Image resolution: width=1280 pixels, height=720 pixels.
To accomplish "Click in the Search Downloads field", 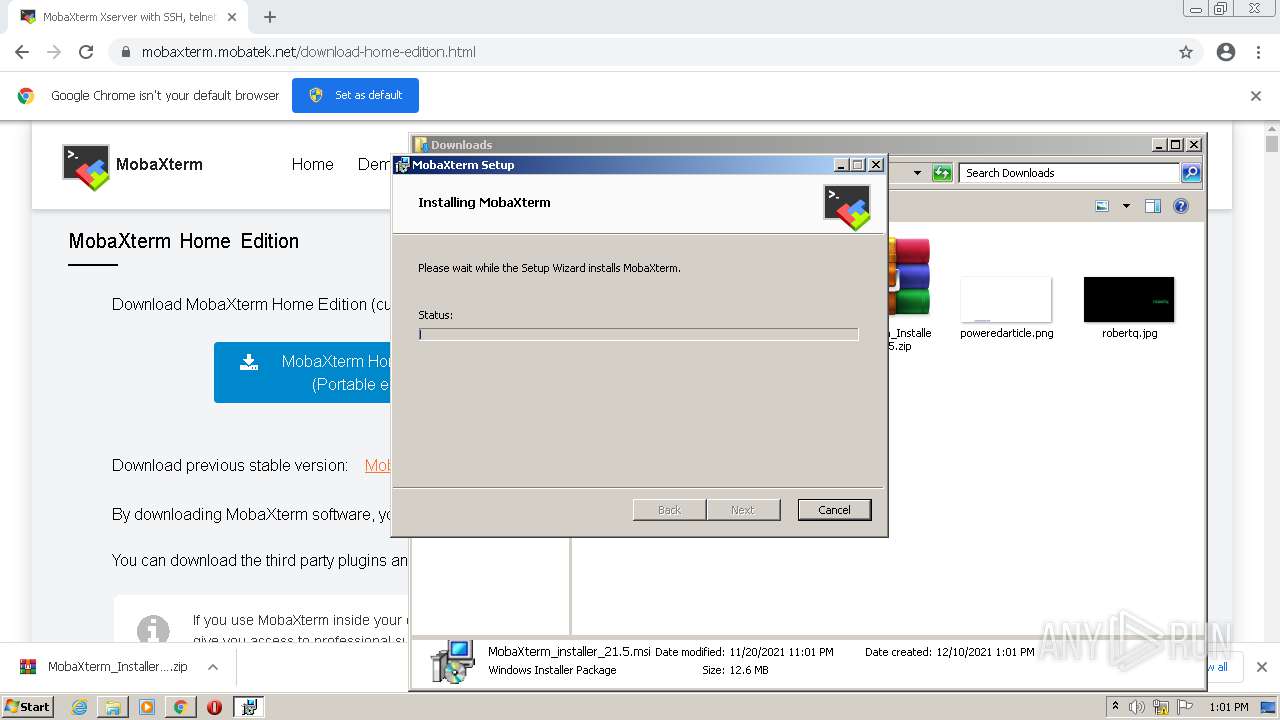I will tap(1069, 173).
